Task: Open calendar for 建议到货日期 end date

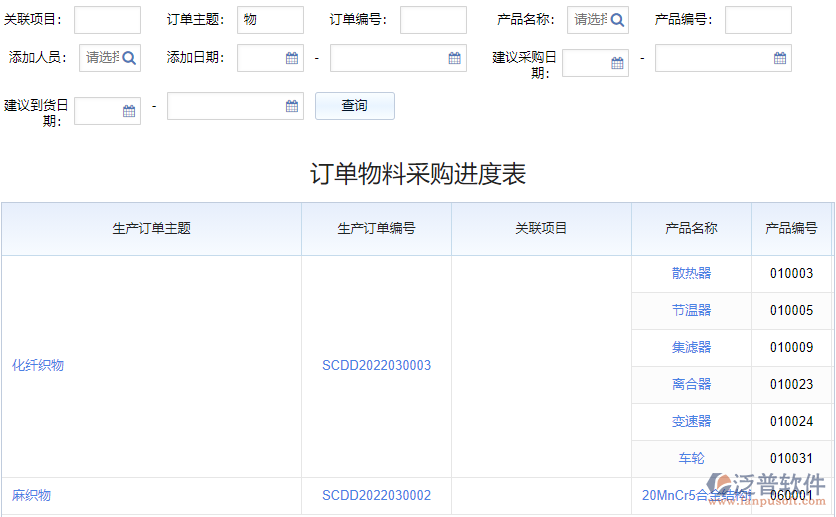Action: click(292, 106)
